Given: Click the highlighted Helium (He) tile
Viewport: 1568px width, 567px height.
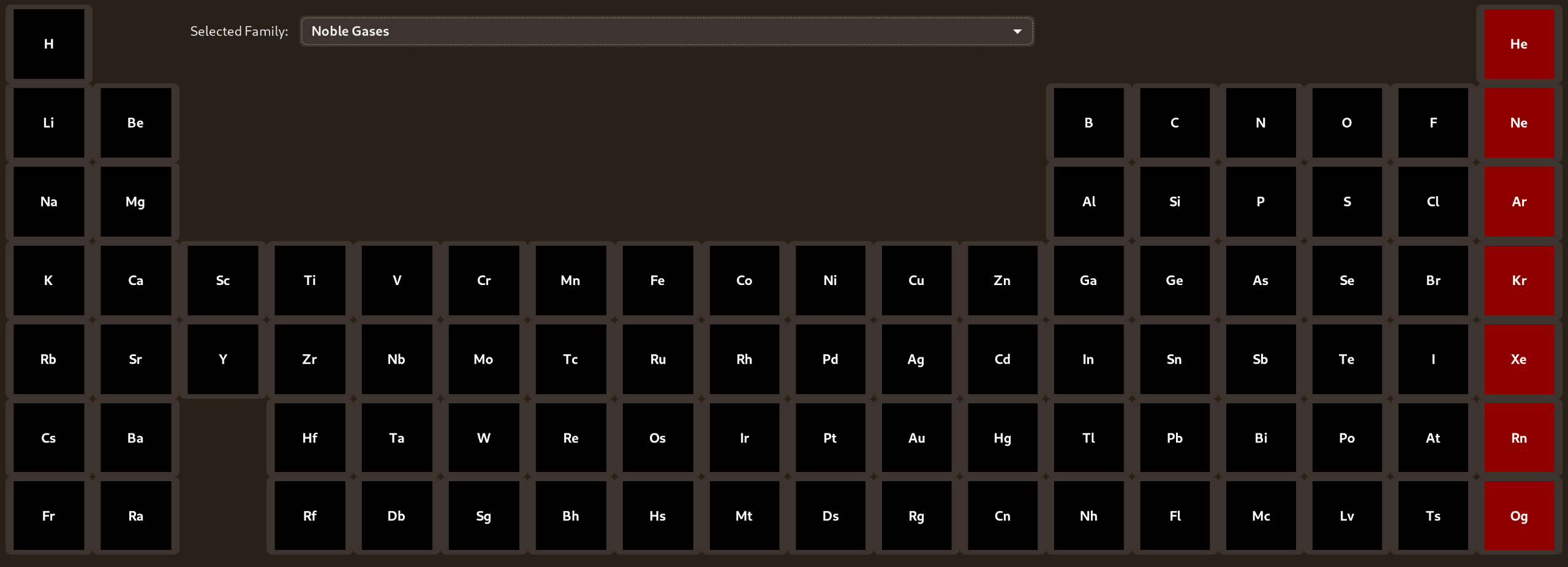Looking at the screenshot, I should (1518, 44).
